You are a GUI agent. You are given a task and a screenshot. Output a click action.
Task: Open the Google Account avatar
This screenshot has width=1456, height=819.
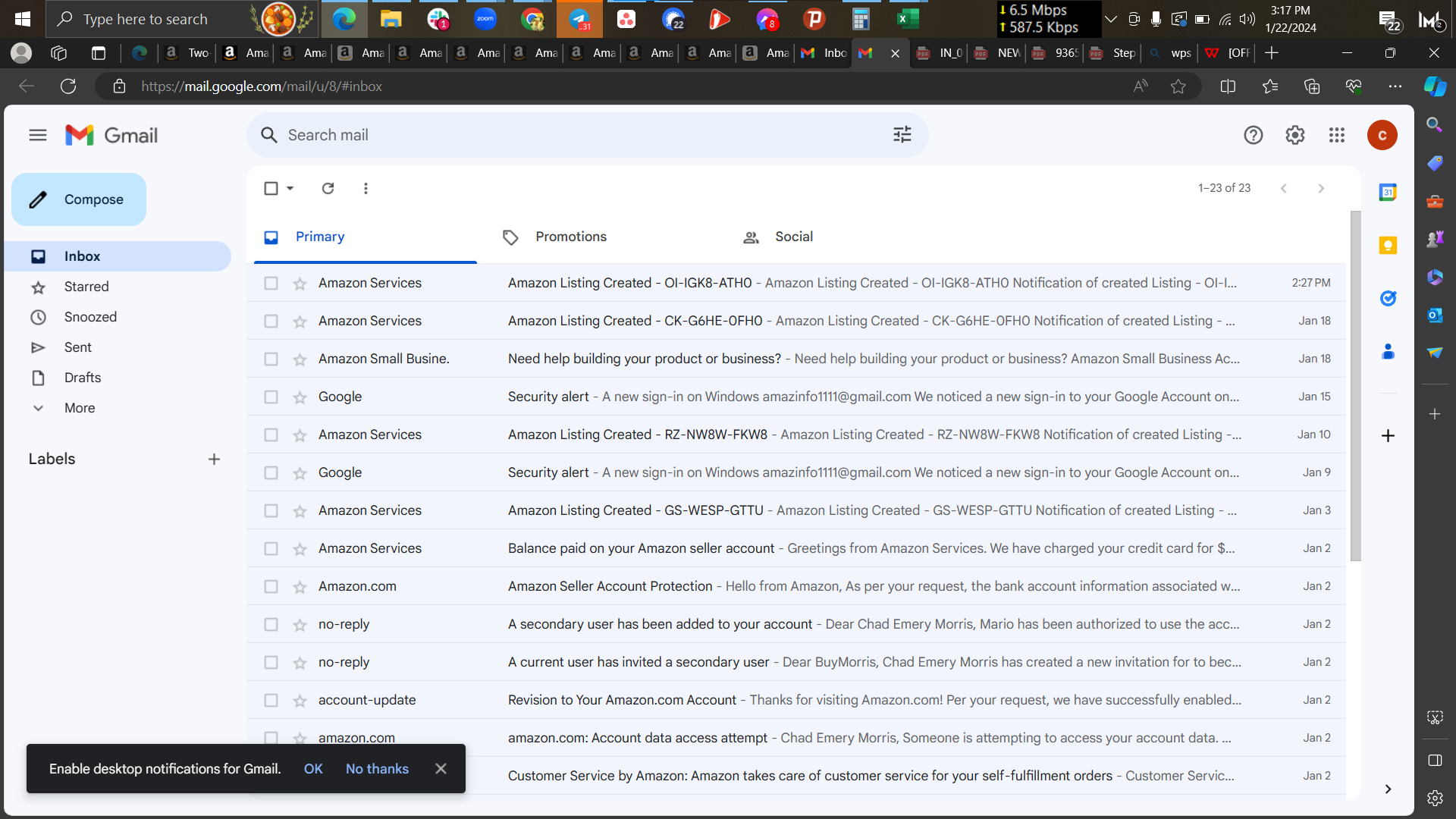pyautogui.click(x=1382, y=135)
